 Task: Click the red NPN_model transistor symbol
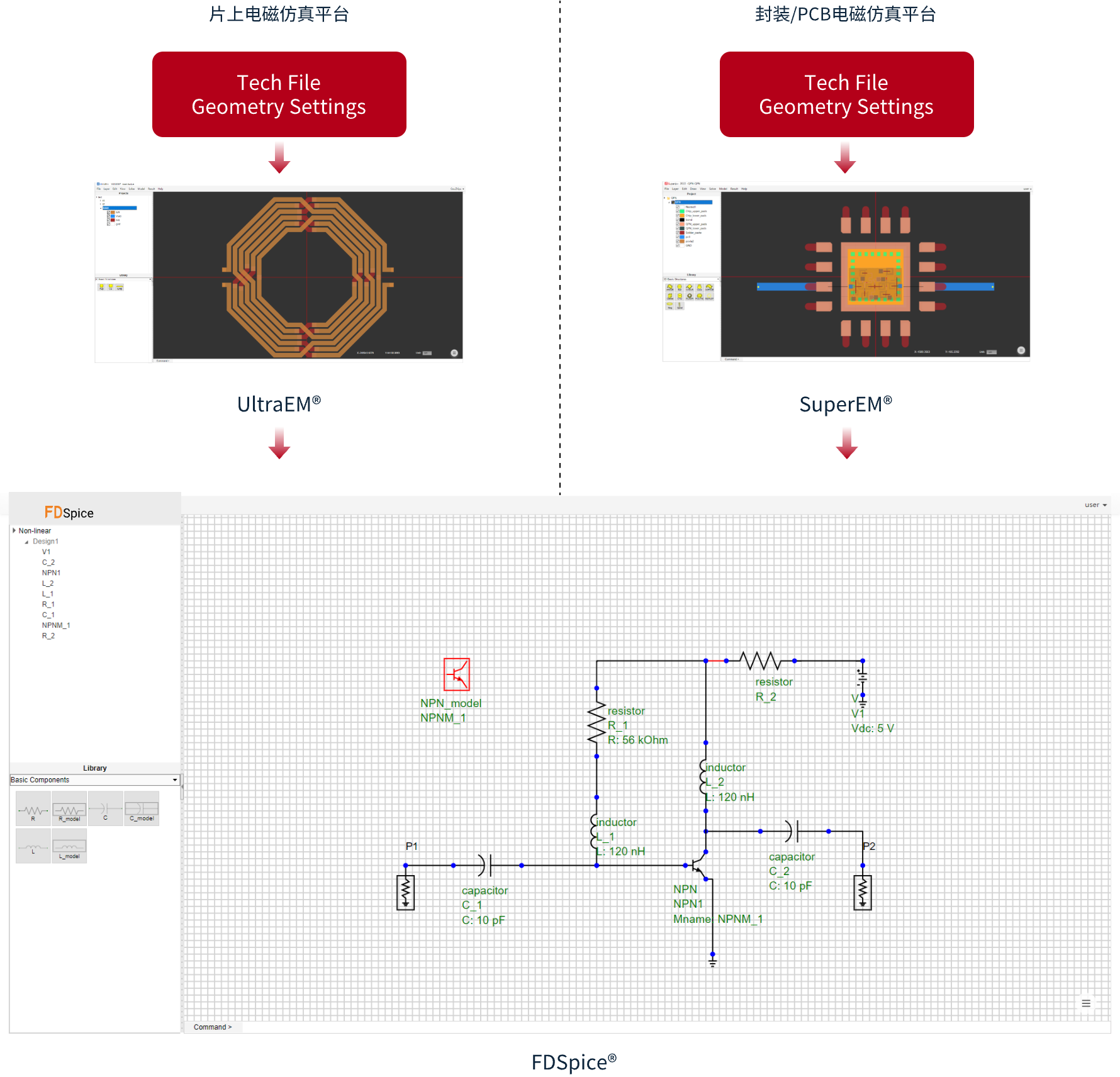pos(456,674)
